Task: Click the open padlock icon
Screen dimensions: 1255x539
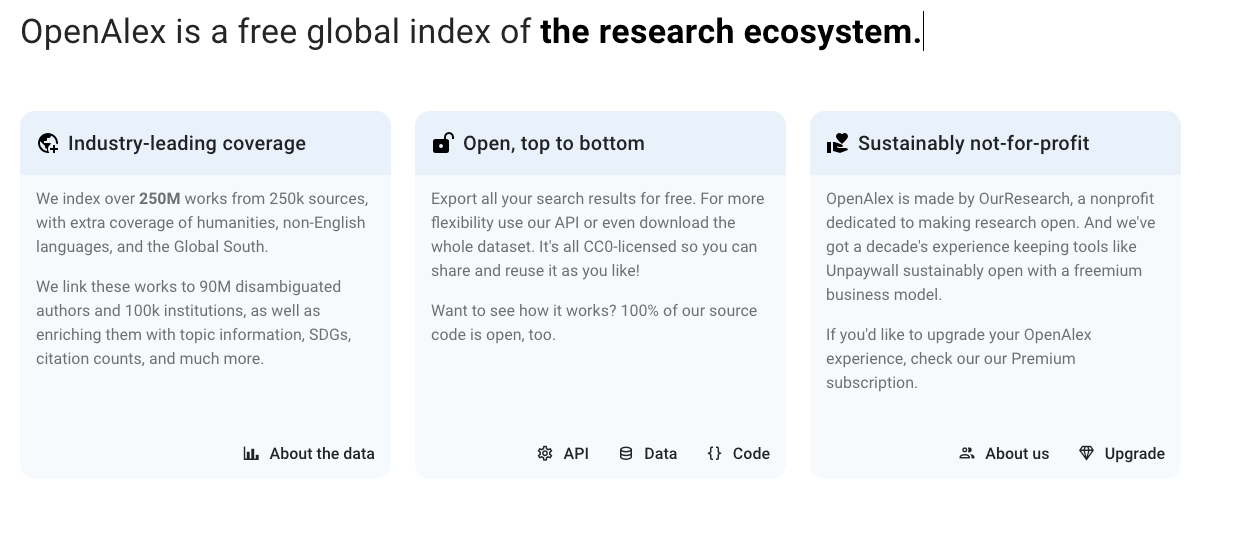Action: pyautogui.click(x=443, y=143)
